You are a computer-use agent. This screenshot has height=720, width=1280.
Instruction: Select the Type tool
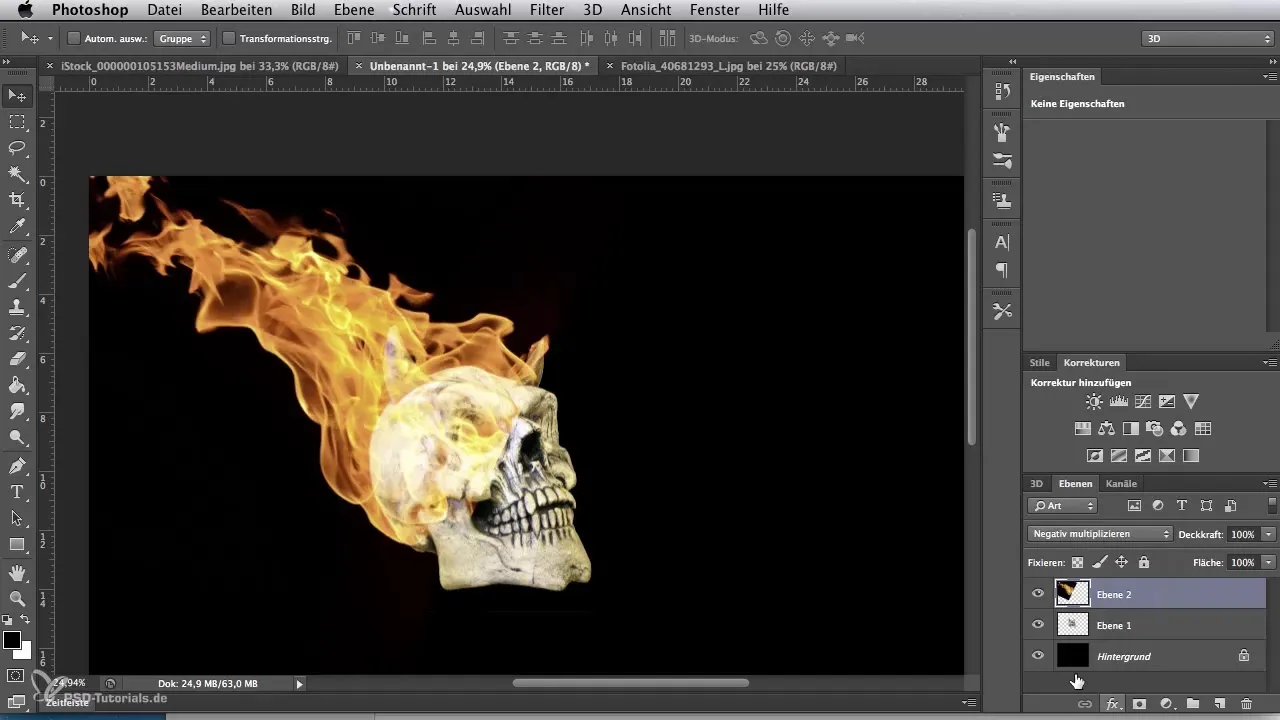pos(17,492)
